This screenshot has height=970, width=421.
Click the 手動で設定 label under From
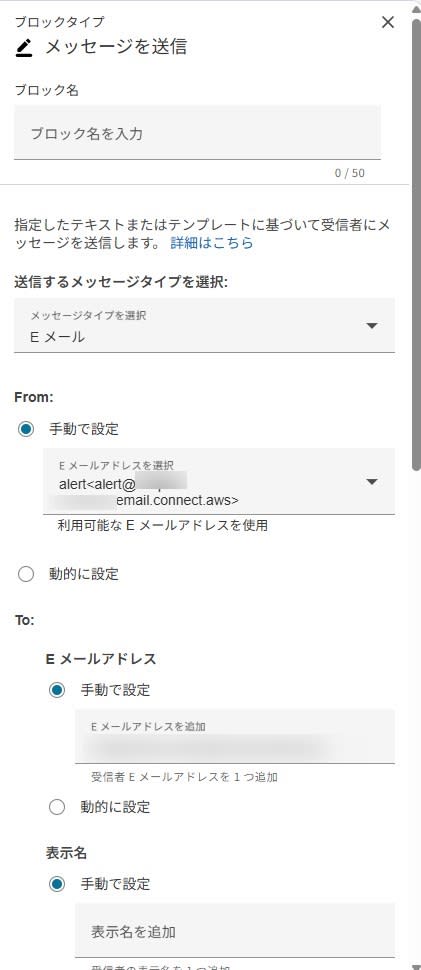click(x=84, y=429)
